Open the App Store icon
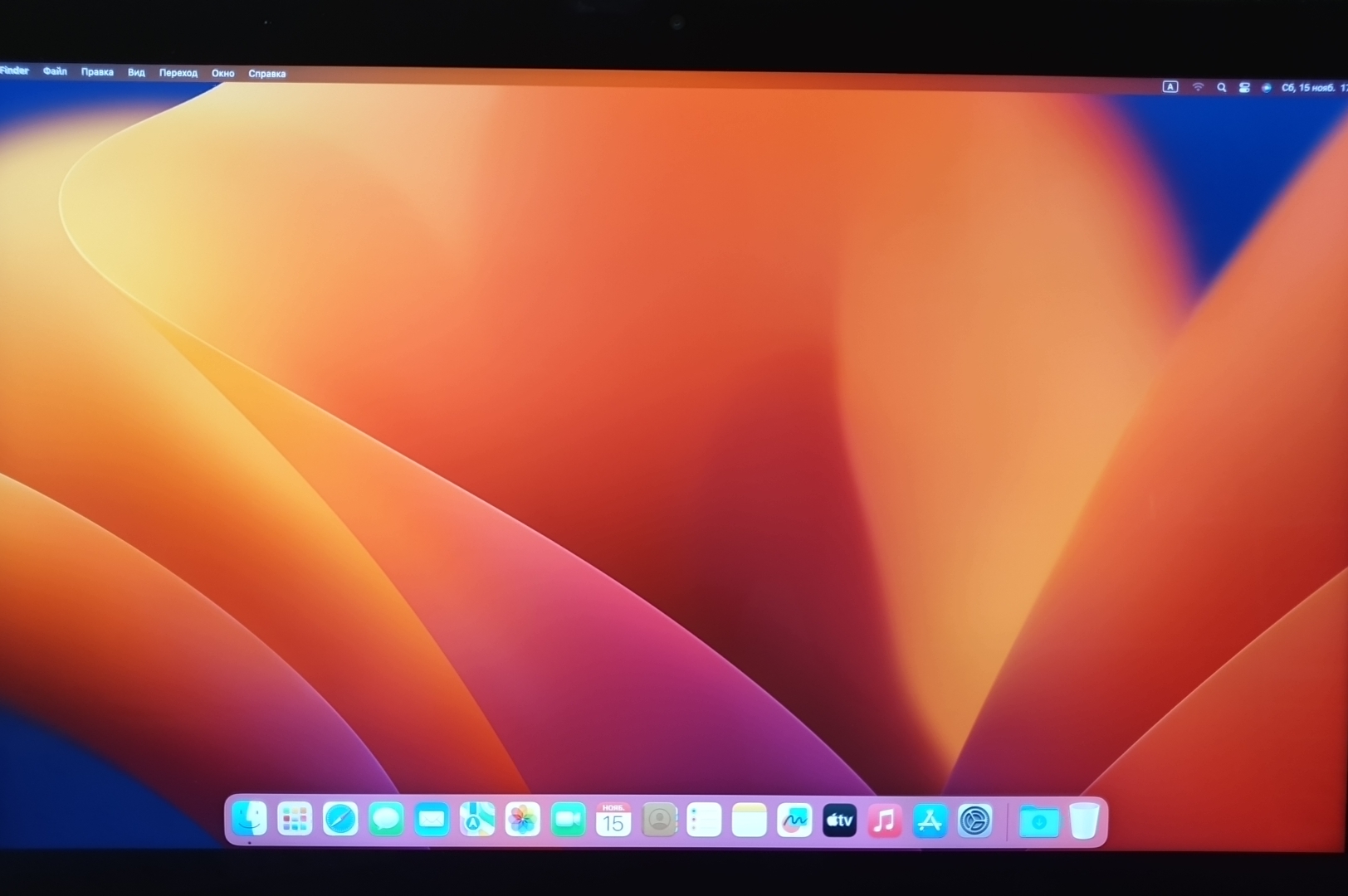The width and height of the screenshot is (1348, 896). point(930,821)
